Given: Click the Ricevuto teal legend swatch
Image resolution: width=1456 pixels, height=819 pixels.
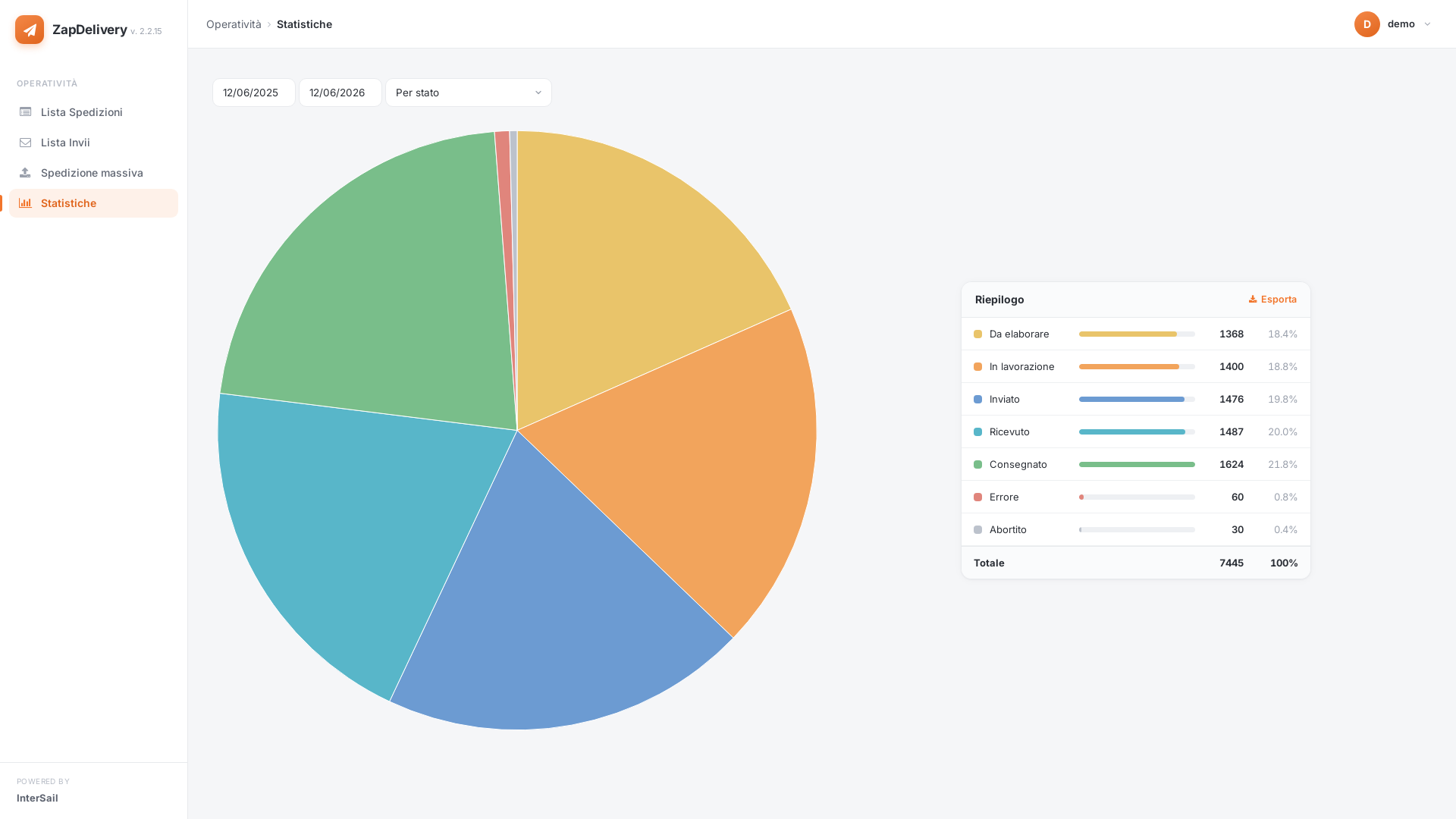Looking at the screenshot, I should coord(977,432).
